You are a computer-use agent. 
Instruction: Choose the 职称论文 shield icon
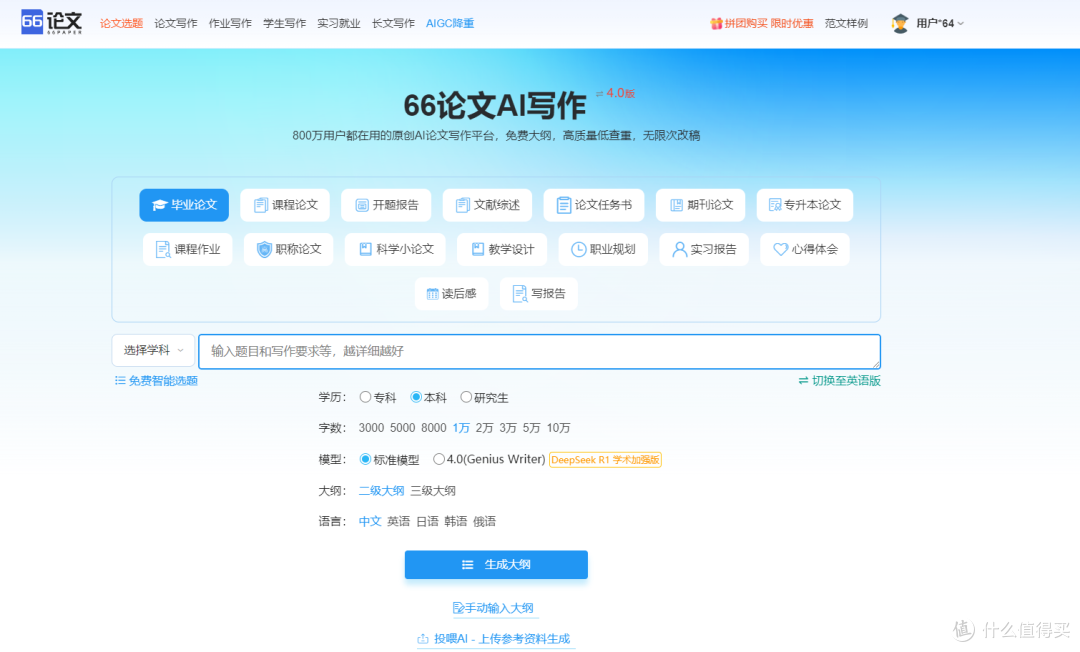coord(264,250)
